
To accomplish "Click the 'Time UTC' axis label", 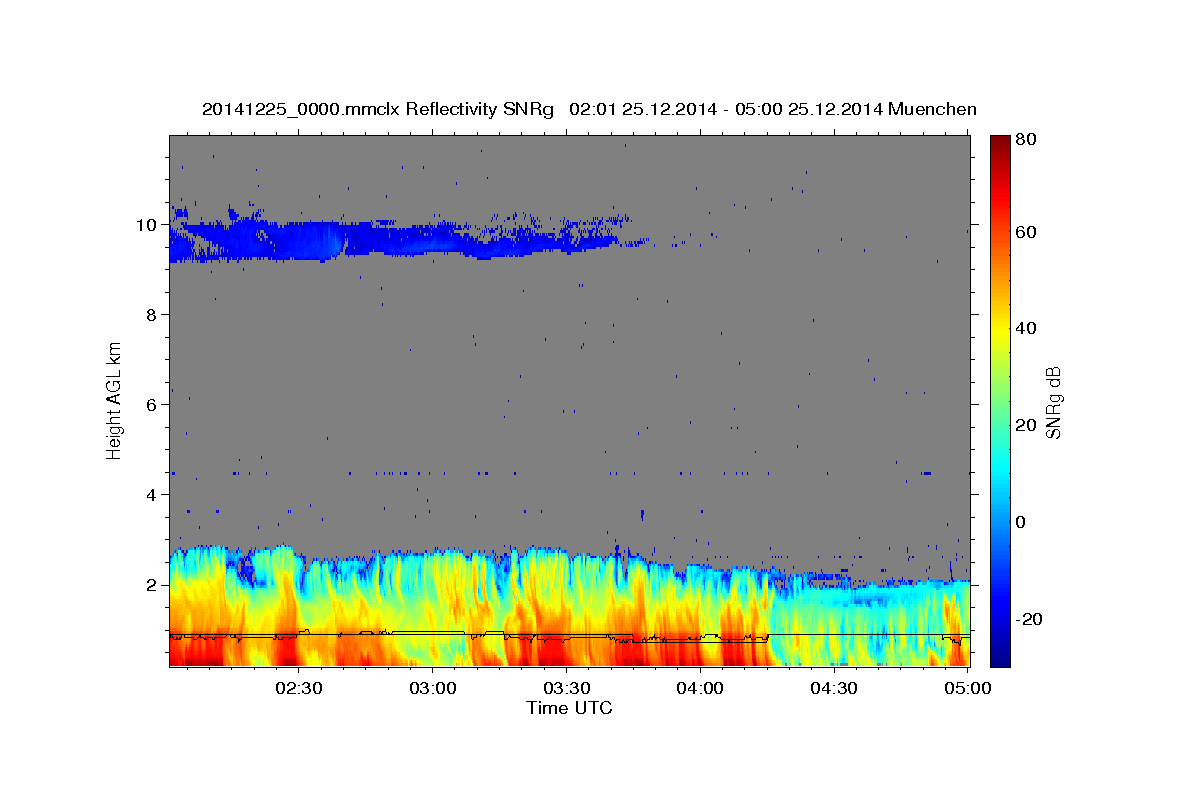I will (x=569, y=708).
